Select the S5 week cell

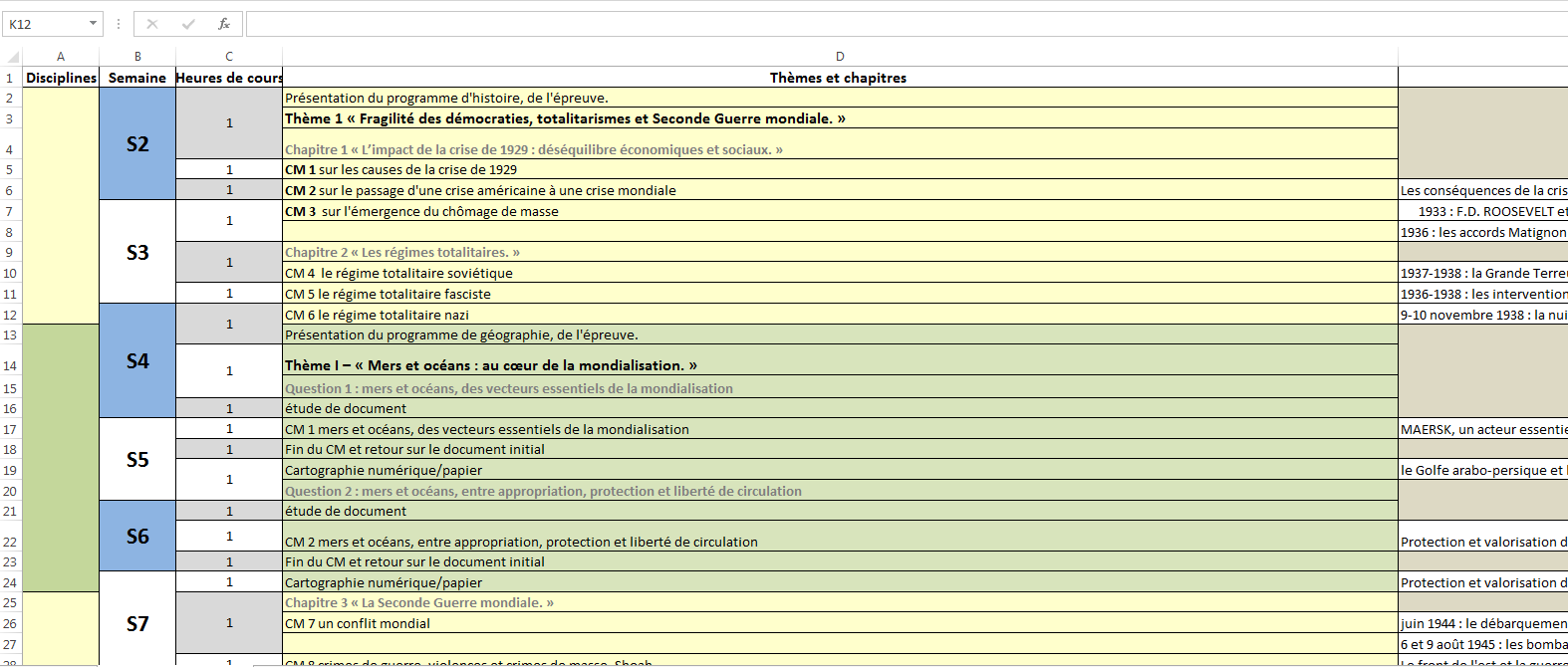point(137,459)
